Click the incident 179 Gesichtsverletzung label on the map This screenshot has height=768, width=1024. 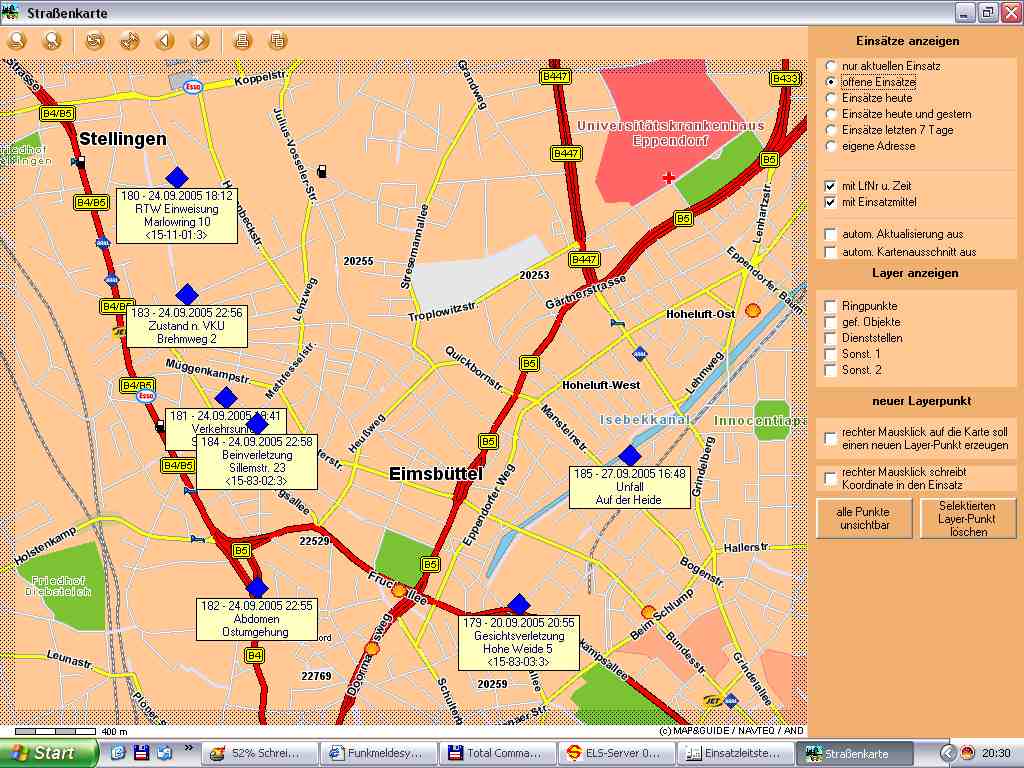(x=518, y=642)
